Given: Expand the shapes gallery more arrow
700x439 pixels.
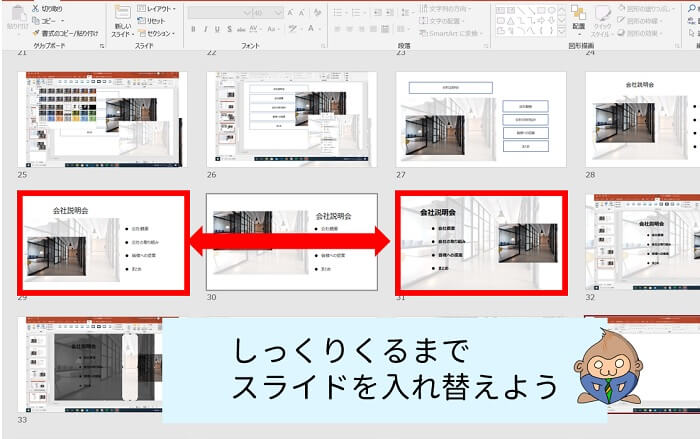Looking at the screenshot, I should tap(561, 32).
